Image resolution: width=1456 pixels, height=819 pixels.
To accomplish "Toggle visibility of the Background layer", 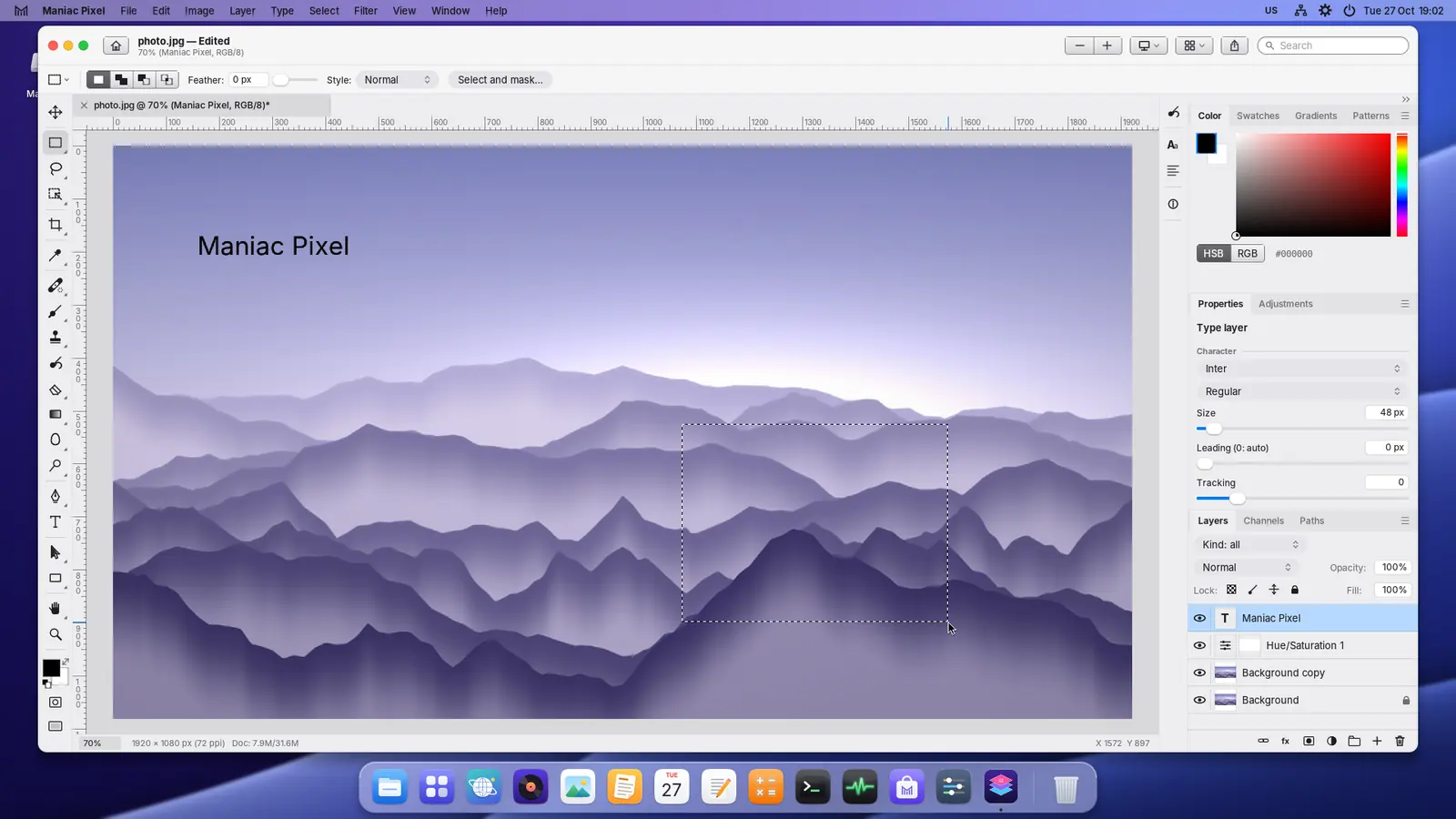I will (x=1199, y=700).
